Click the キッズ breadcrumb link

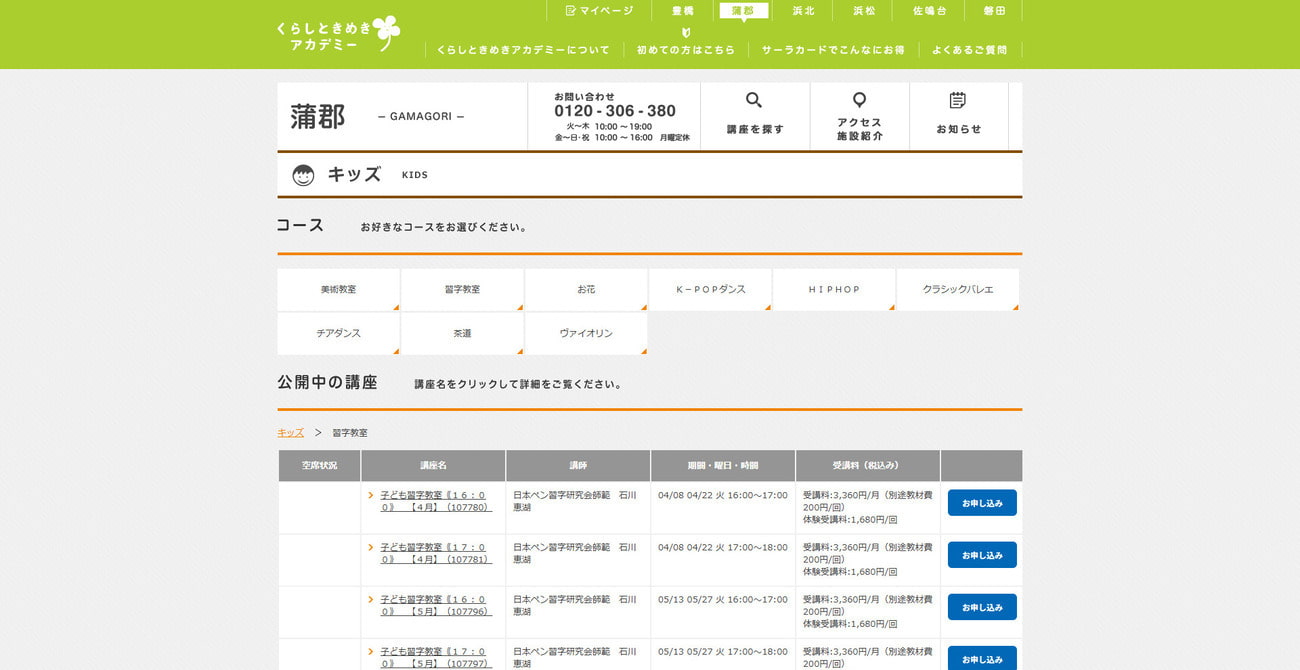(290, 433)
